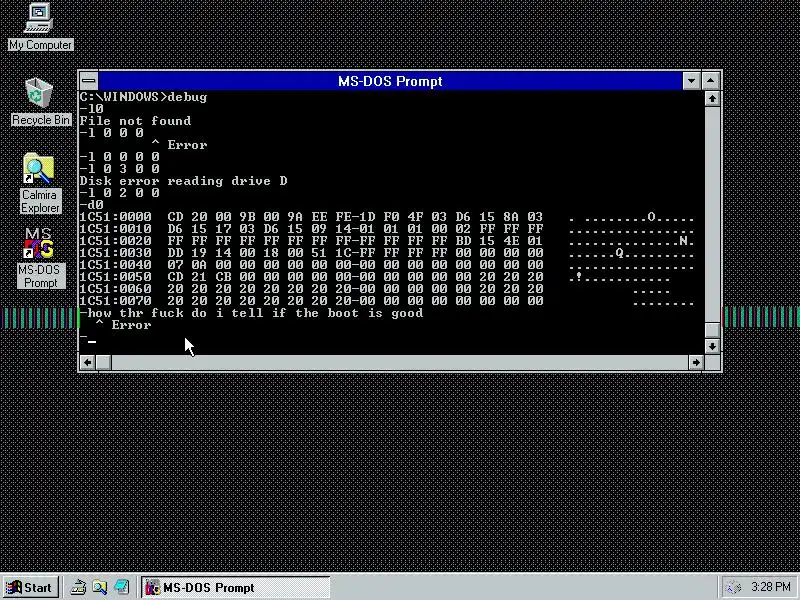The image size is (800, 600).
Task: Click the '1C51:0000' memory address
Action: 115,217
